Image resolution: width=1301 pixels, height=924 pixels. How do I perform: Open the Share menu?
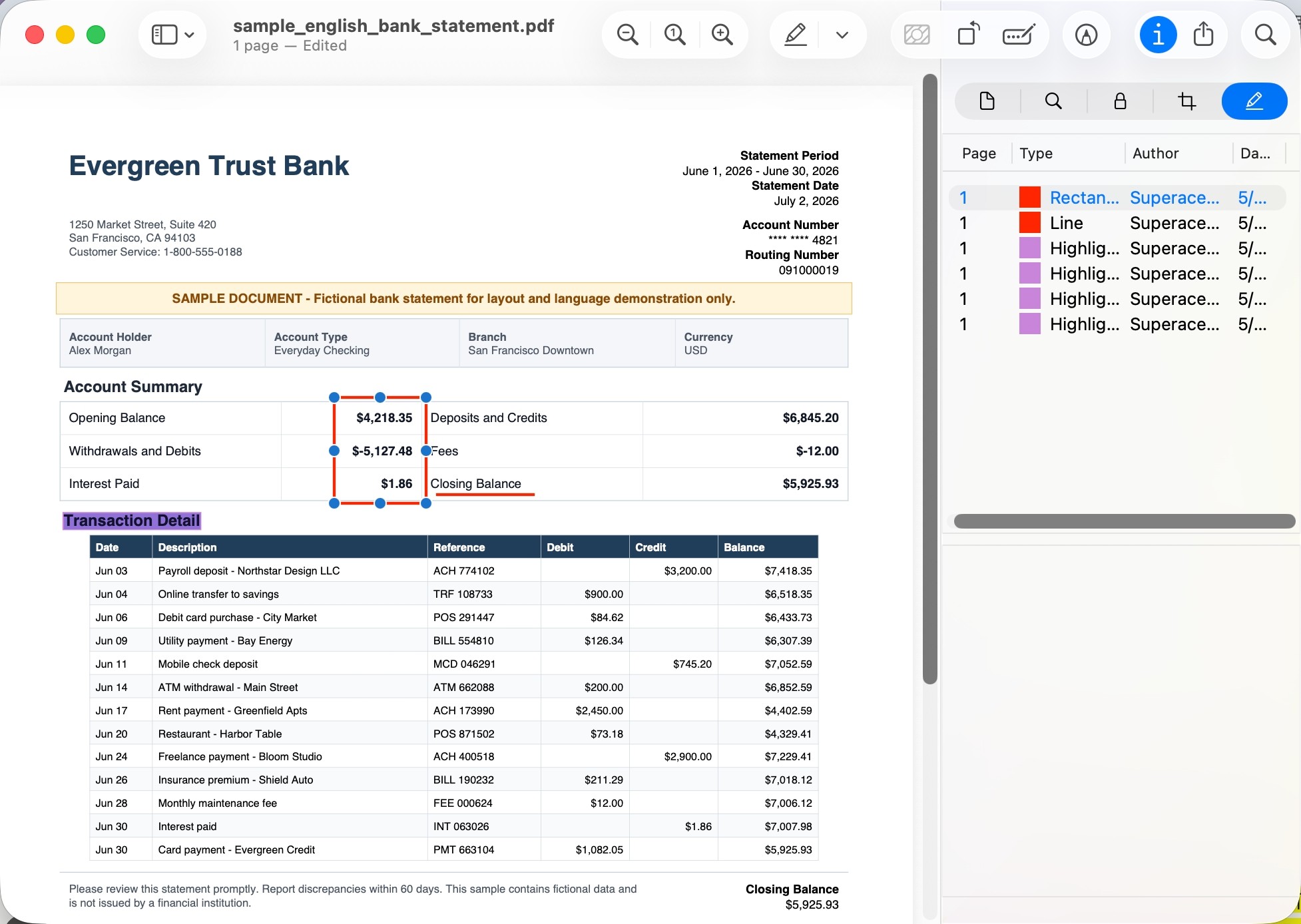coord(1204,35)
